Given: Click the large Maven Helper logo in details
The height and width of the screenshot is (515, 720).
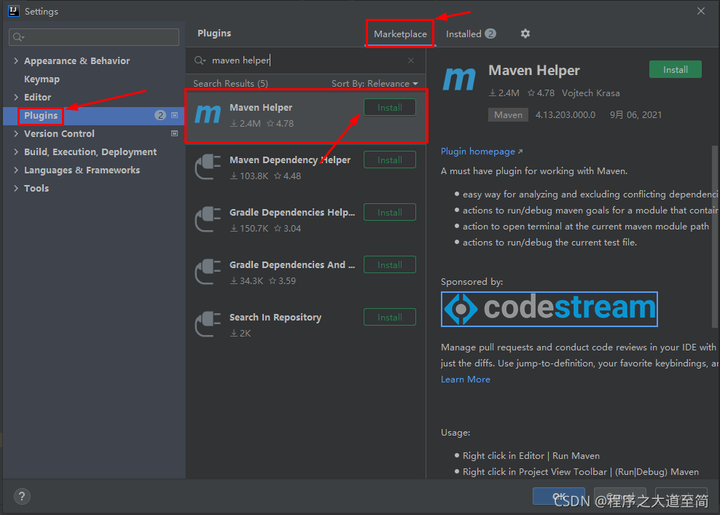Looking at the screenshot, I should (x=459, y=78).
